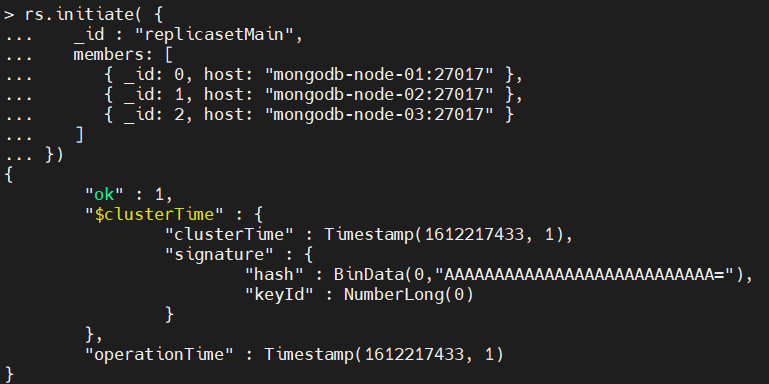This screenshot has width=769, height=384.
Task: Click the "hash" key
Action: pyautogui.click(x=274, y=275)
